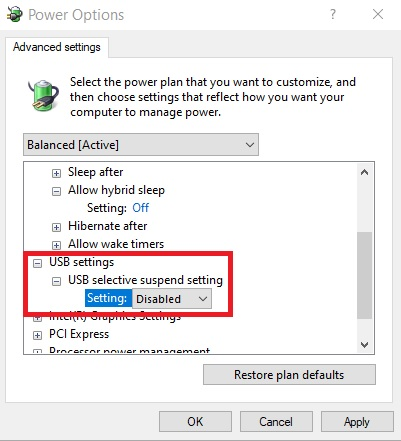This screenshot has height=441, width=401.
Task: Select the Advanced settings tab
Action: tap(57, 47)
